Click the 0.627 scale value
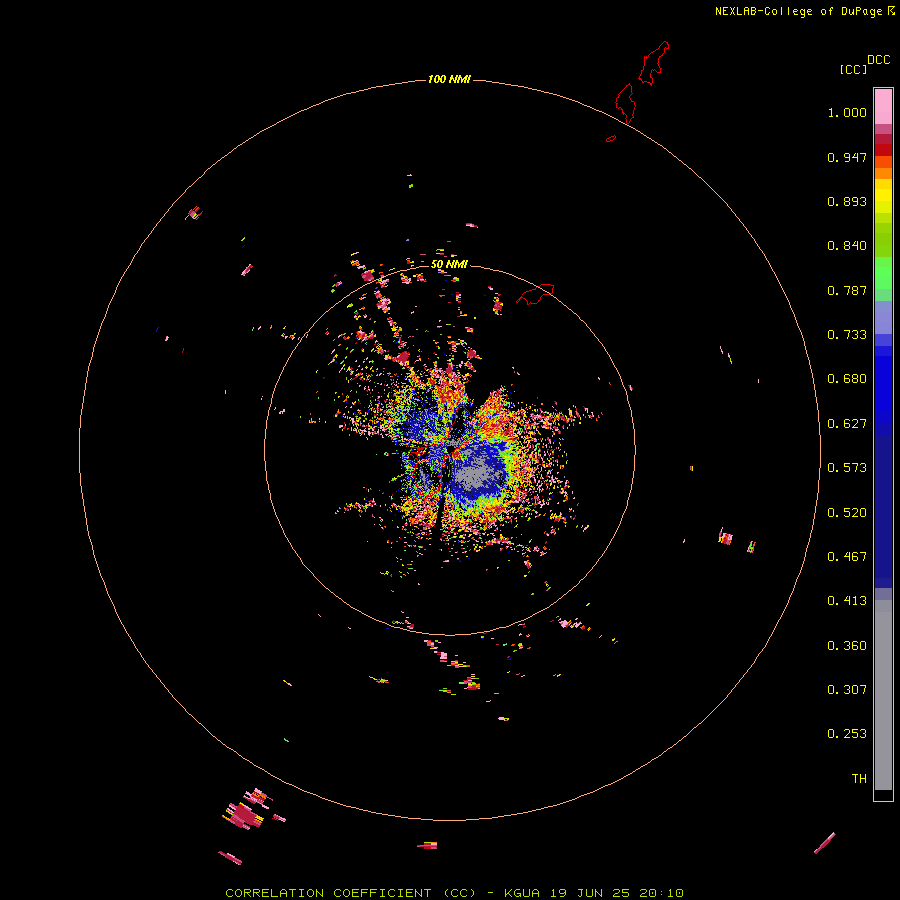Screen dimensions: 900x900 point(847,424)
